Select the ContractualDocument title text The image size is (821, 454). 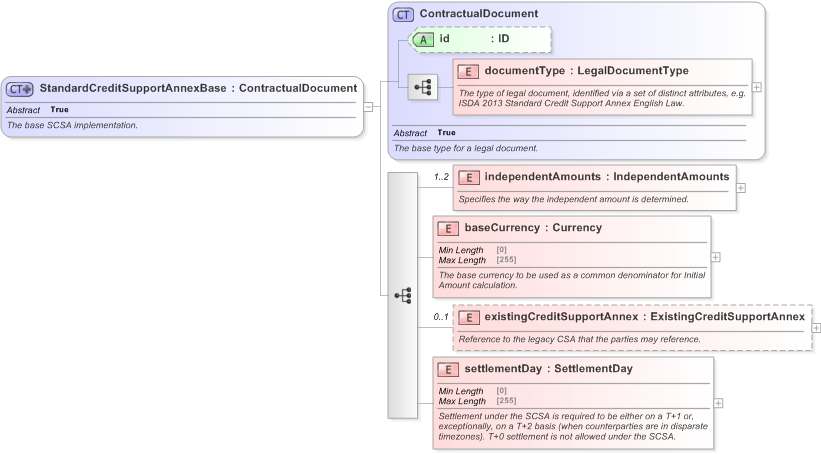(x=479, y=14)
